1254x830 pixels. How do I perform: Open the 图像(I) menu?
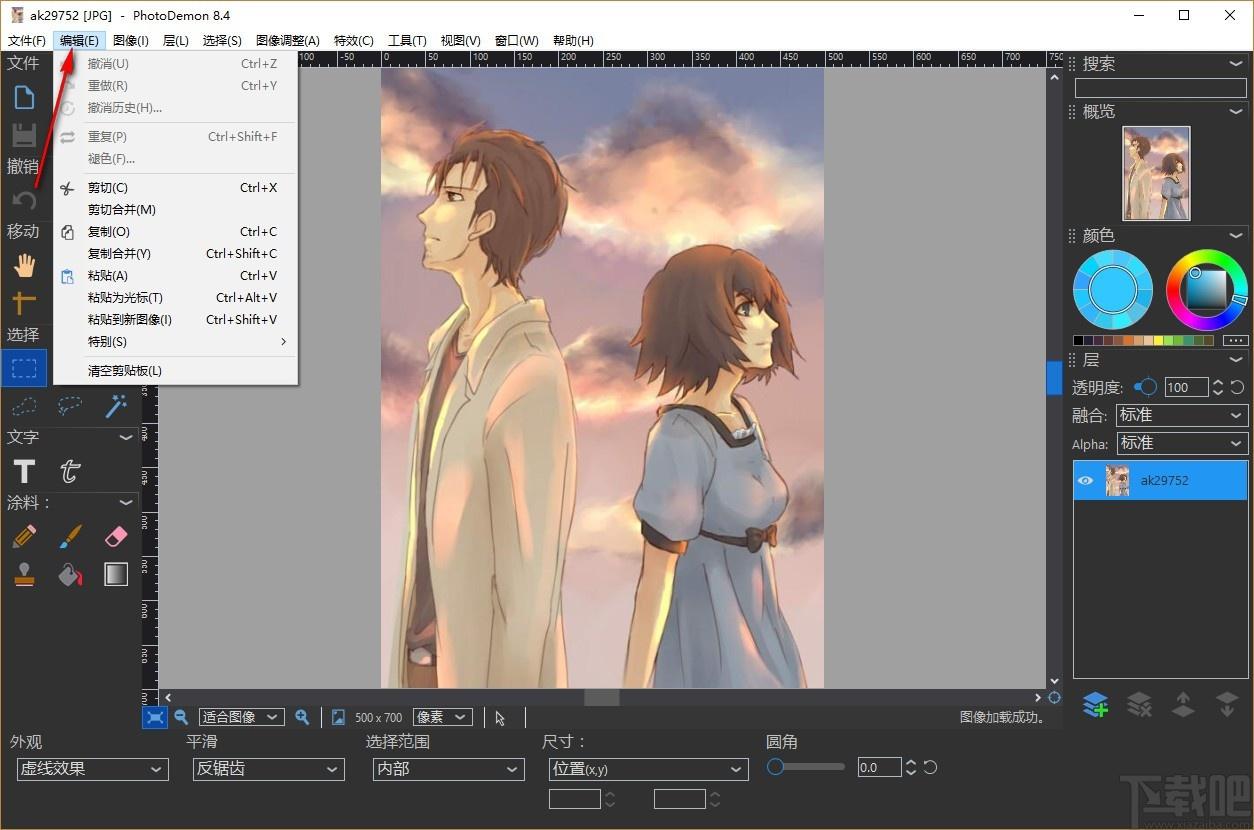click(x=131, y=41)
